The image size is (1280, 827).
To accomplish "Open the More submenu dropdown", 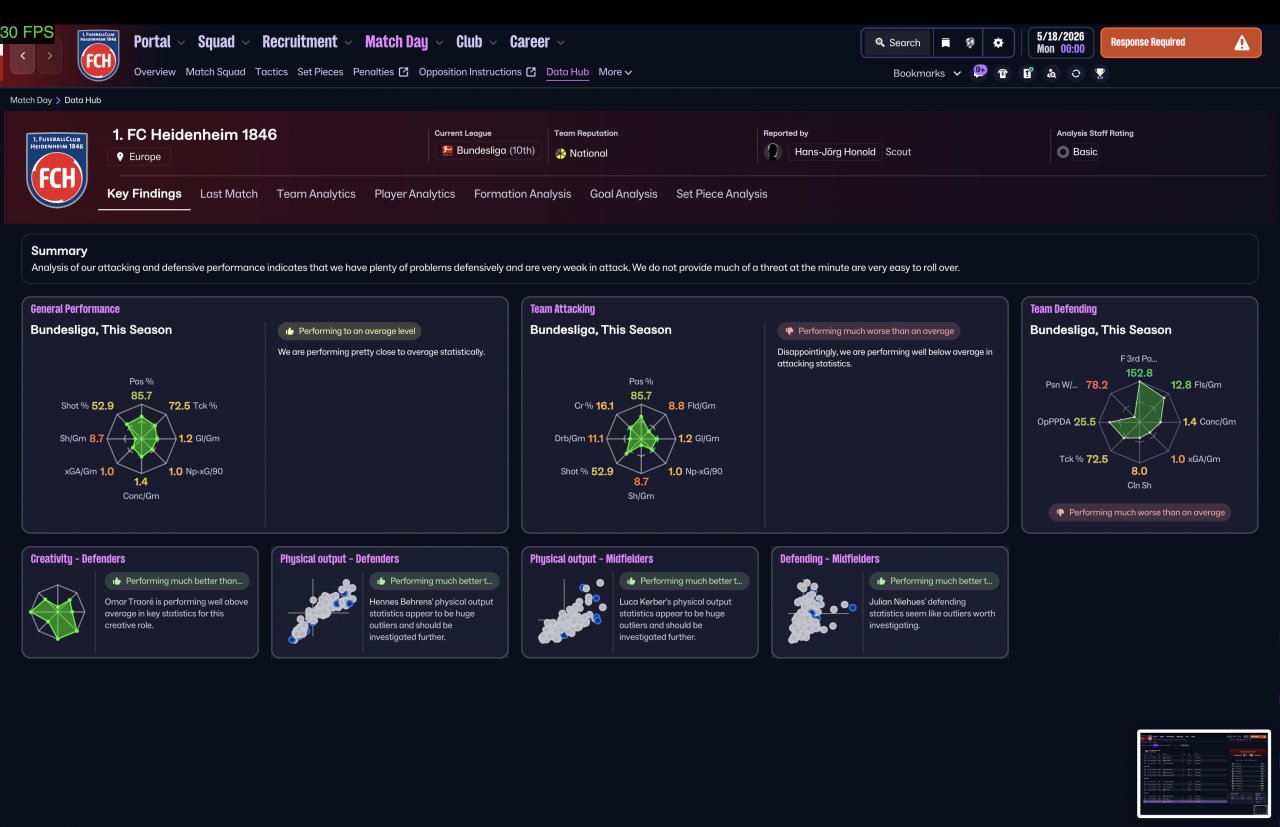I will point(615,72).
